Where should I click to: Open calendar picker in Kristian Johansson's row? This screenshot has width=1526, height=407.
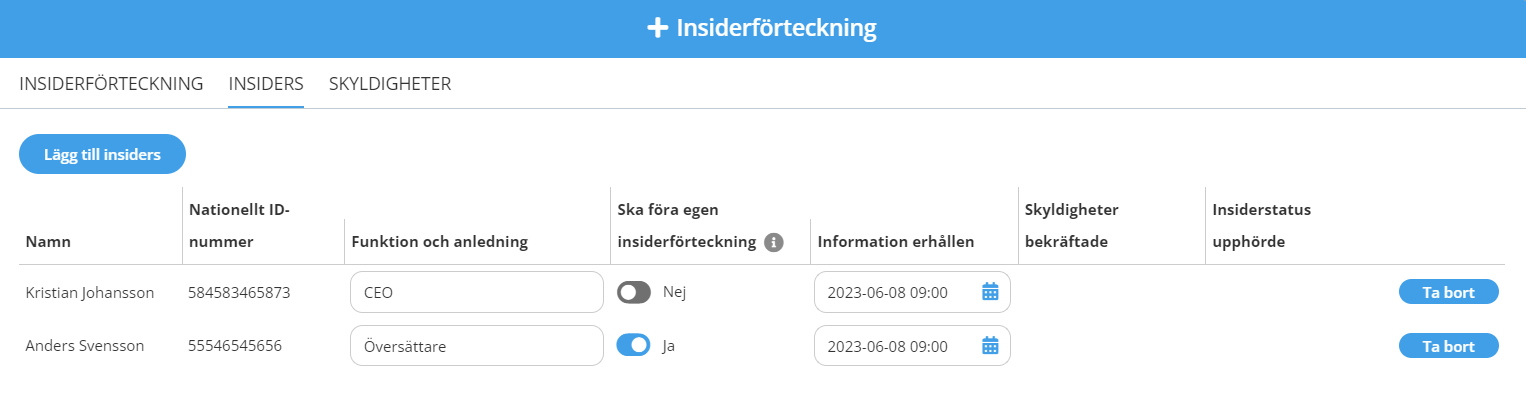tap(990, 292)
